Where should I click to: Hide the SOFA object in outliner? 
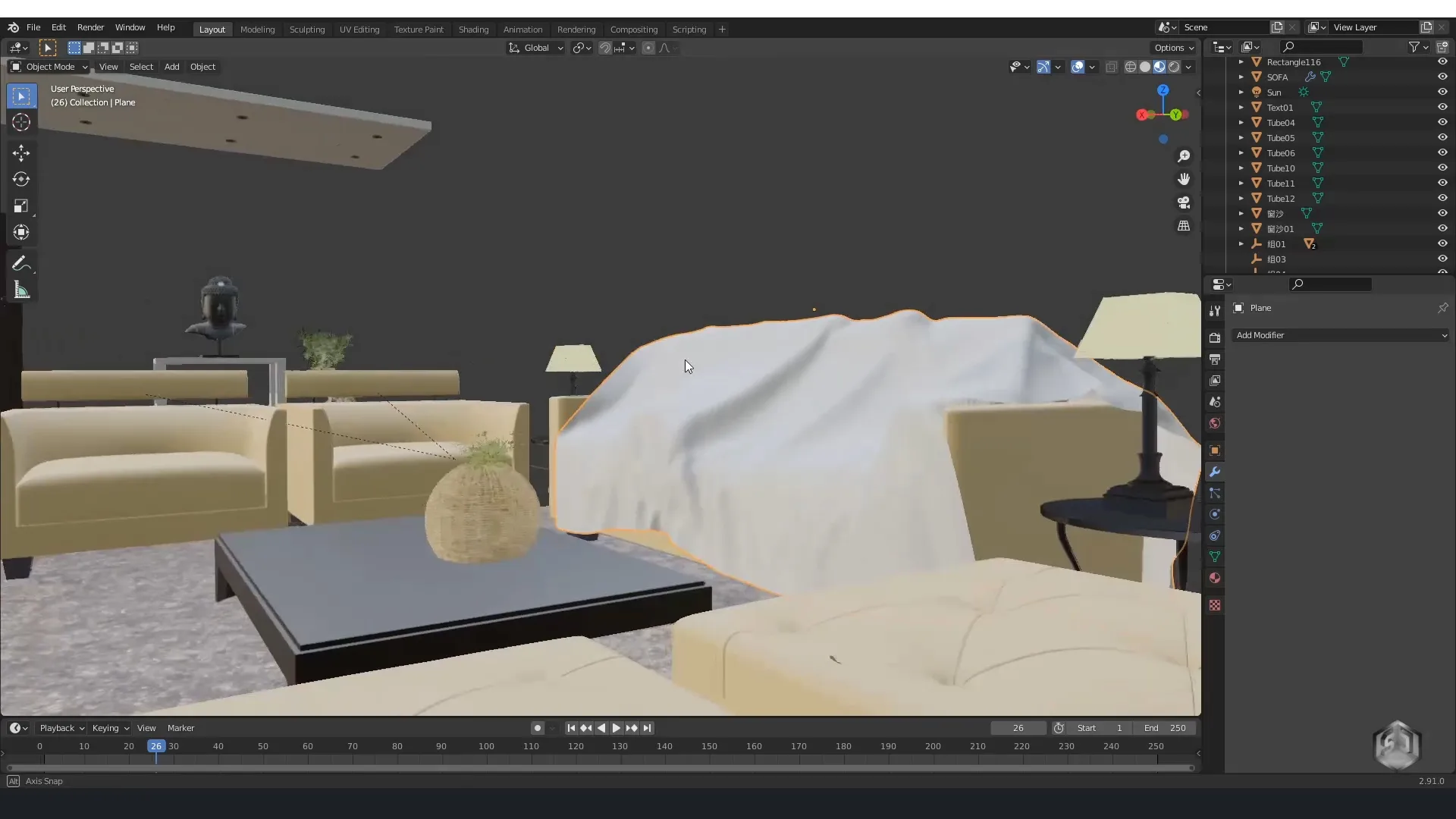tap(1442, 77)
